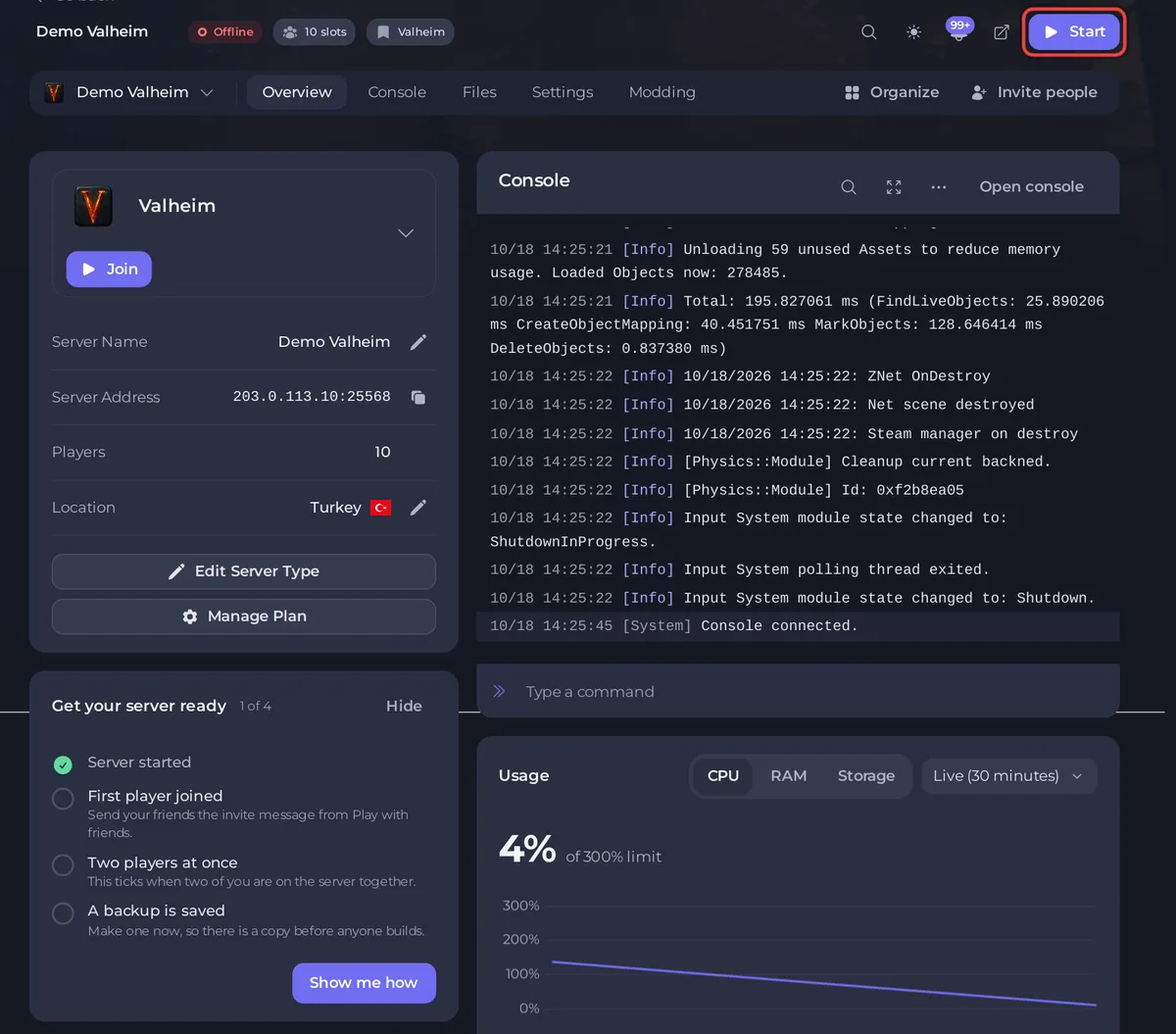This screenshot has height=1034, width=1176.
Task: Edit the Turkey location with pencil icon
Action: pos(418,508)
